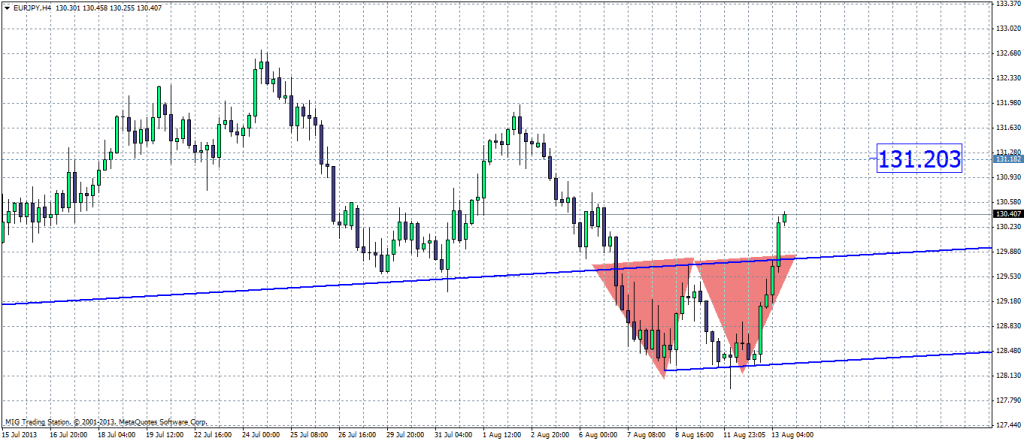The height and width of the screenshot is (441, 1024).
Task: Click the 133.370 price axis label
Action: pyautogui.click(x=1006, y=4)
